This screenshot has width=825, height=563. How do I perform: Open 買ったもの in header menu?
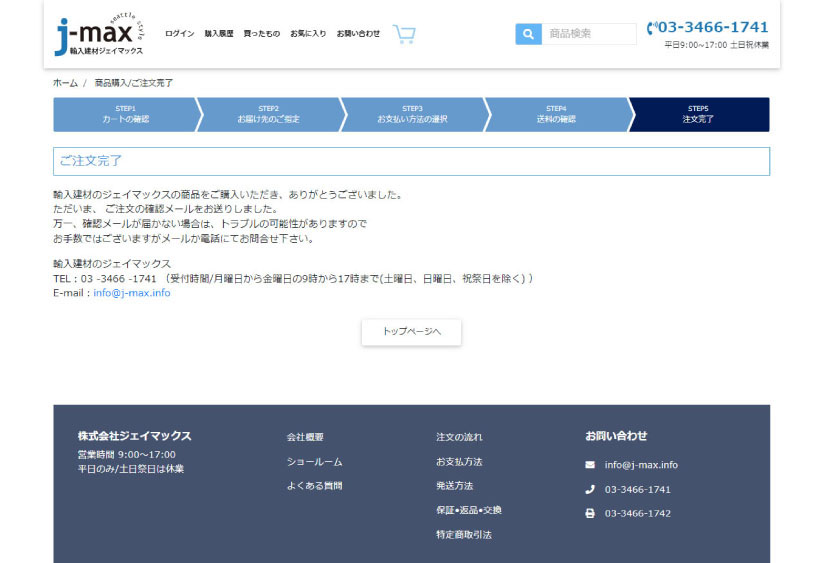(x=261, y=34)
